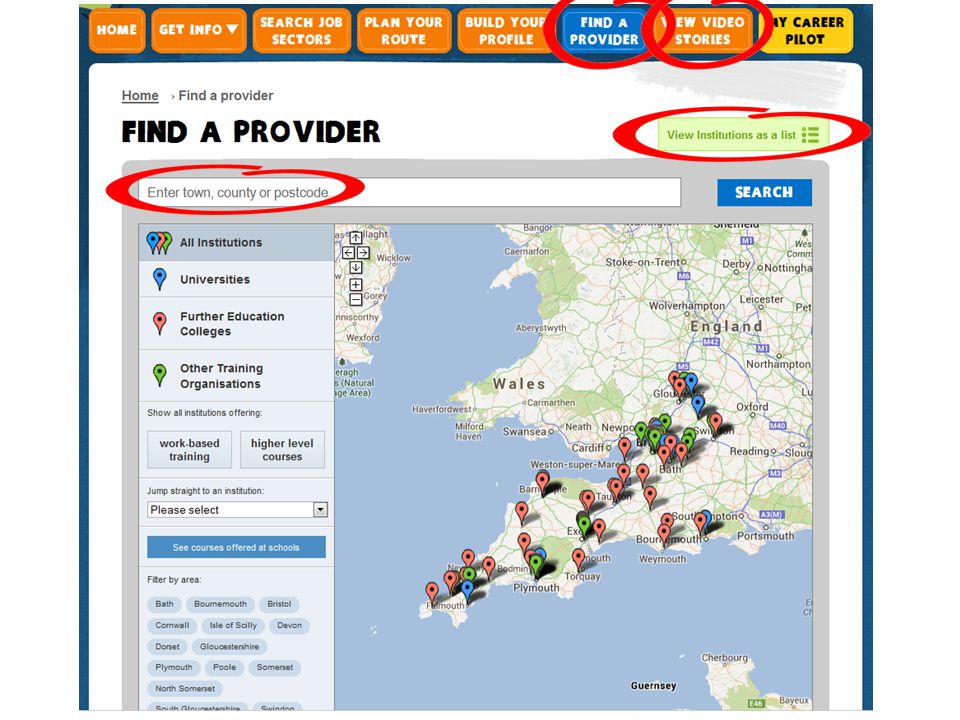
Task: Show Further Education Colleges on map
Action: pyautogui.click(x=236, y=324)
